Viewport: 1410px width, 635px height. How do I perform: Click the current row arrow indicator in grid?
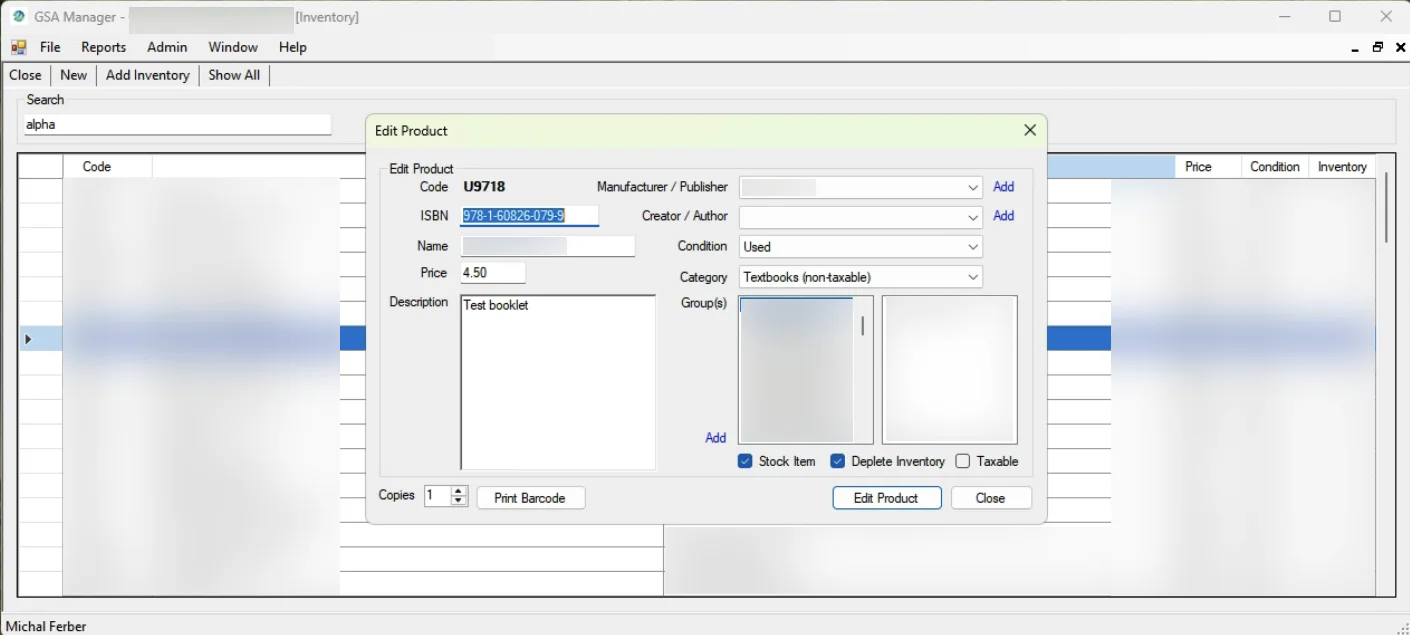tap(28, 340)
